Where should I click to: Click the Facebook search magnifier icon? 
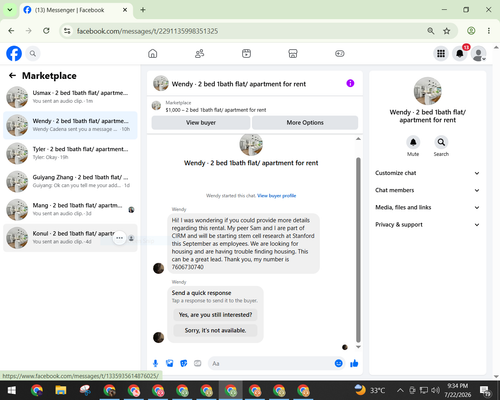click(x=33, y=53)
